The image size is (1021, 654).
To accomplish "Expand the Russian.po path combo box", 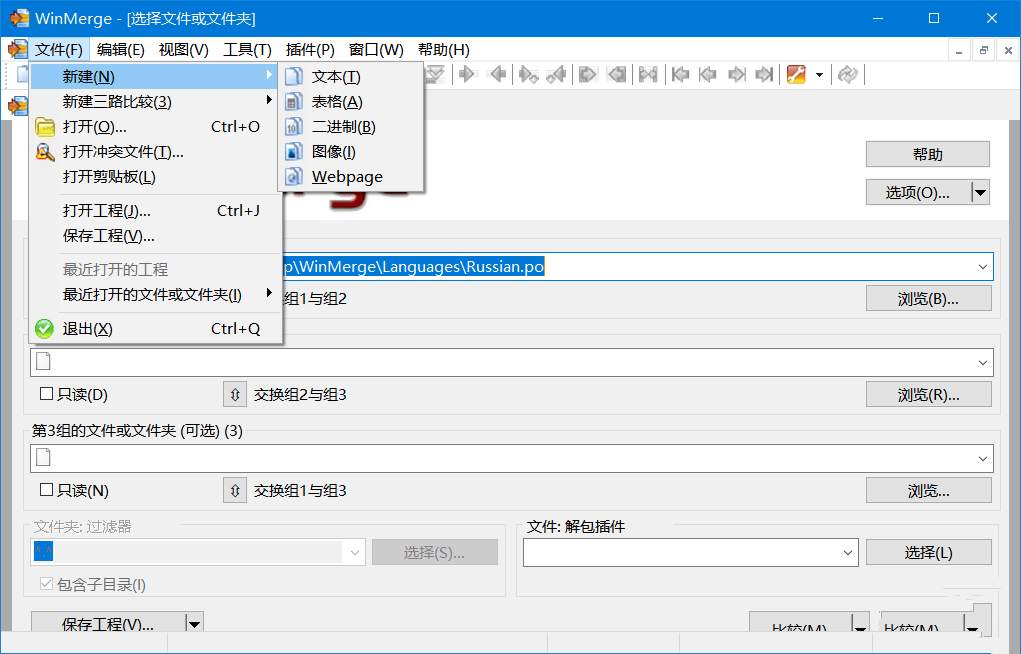I will (984, 267).
